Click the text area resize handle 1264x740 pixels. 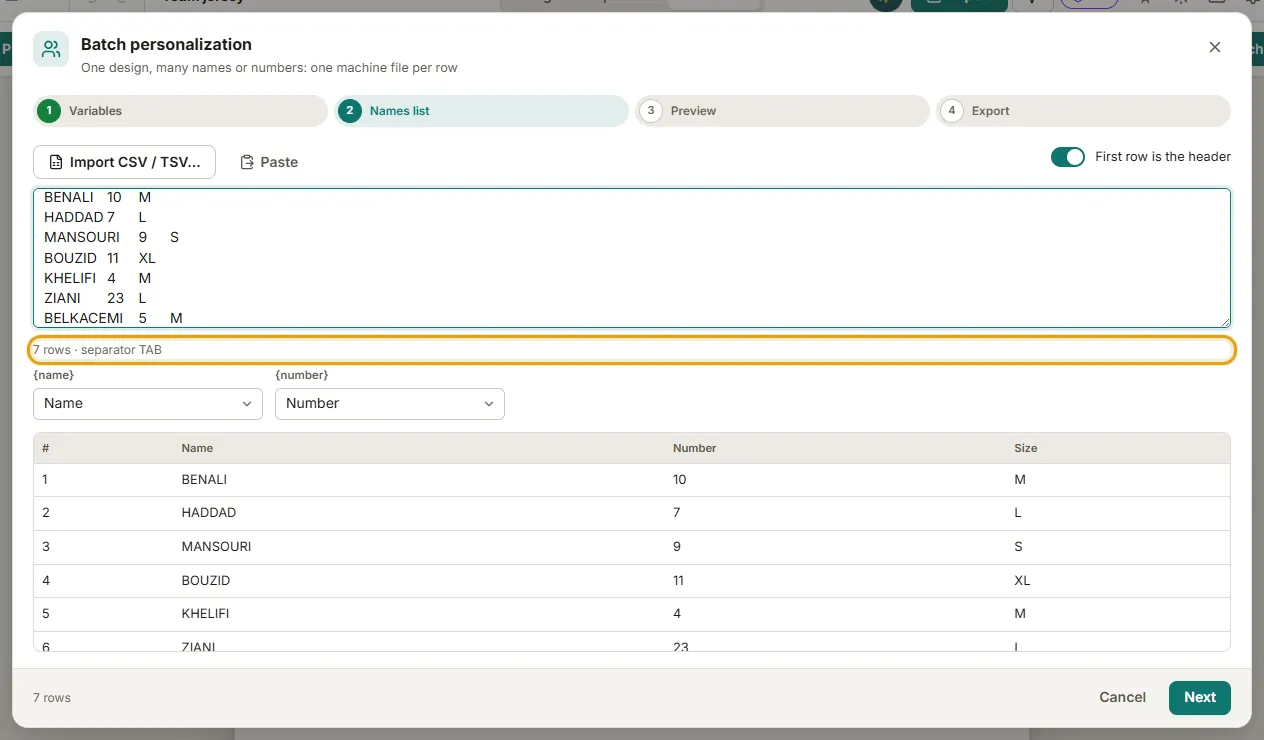click(x=1225, y=322)
